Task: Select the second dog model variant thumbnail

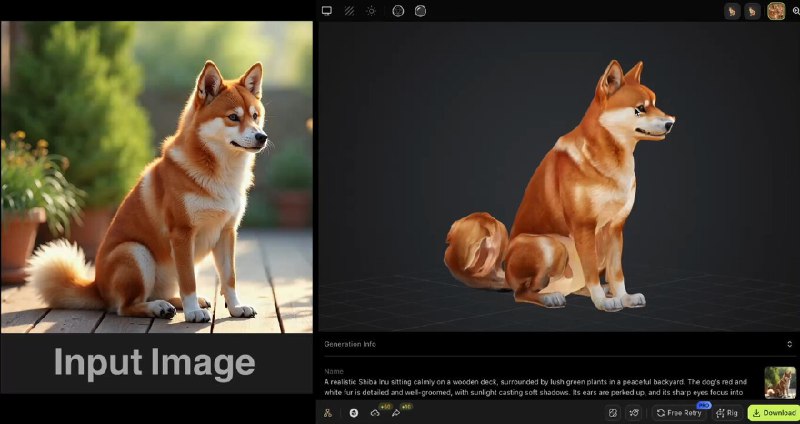Action: click(x=752, y=11)
